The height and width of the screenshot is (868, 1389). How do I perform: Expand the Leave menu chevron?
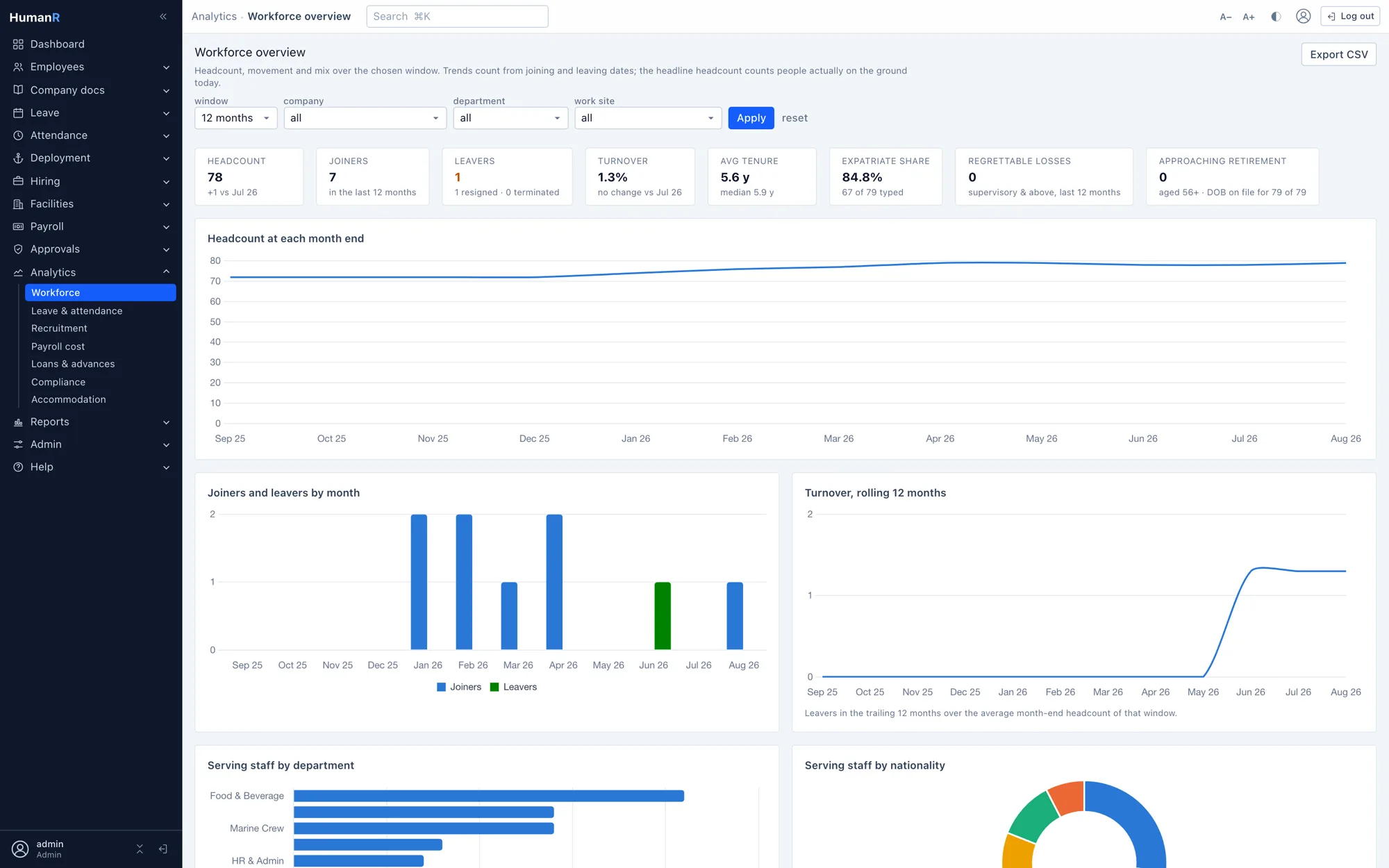click(166, 113)
